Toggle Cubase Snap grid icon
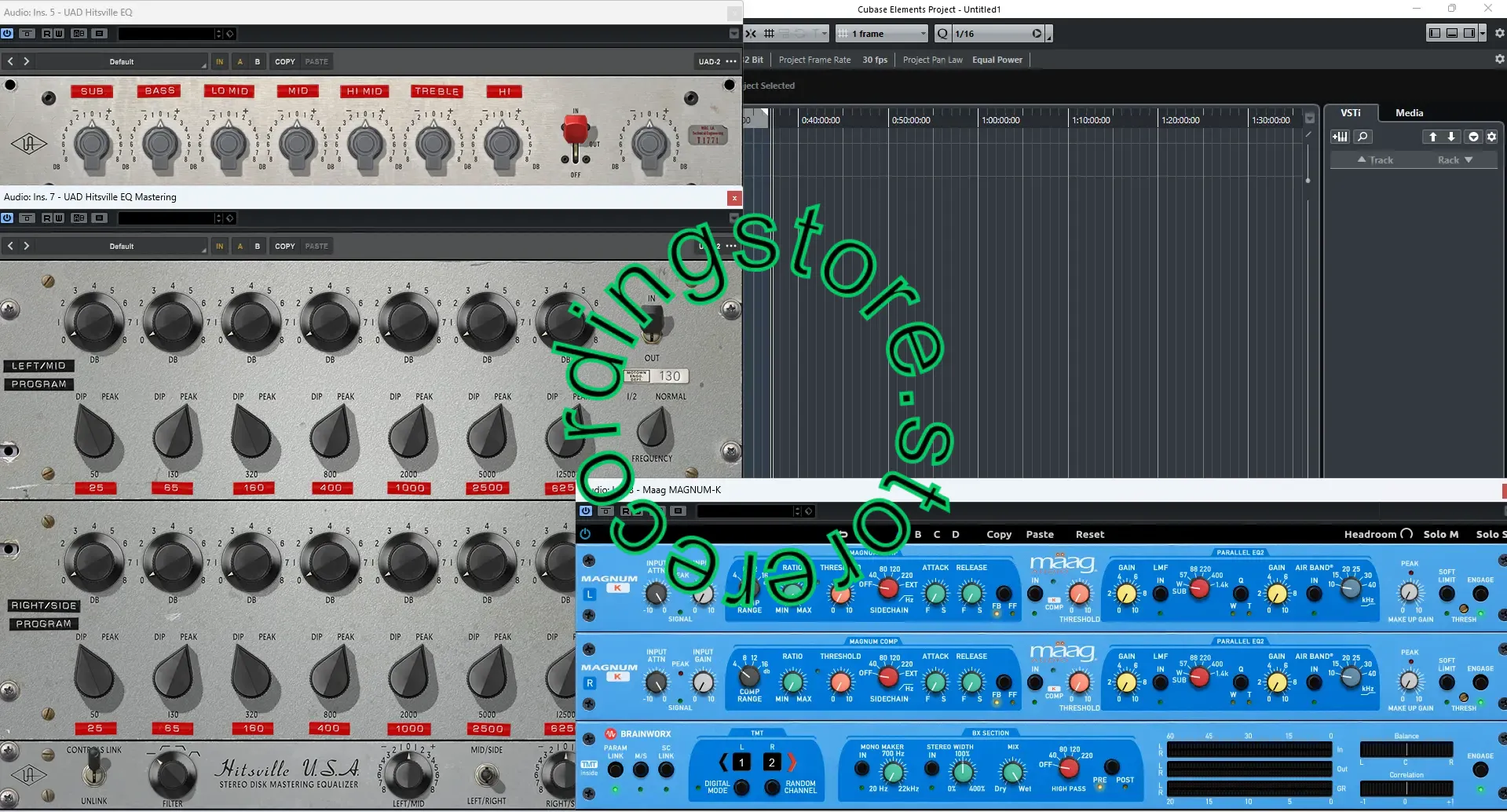Viewport: 1507px width, 812px height. pyautogui.click(x=770, y=34)
